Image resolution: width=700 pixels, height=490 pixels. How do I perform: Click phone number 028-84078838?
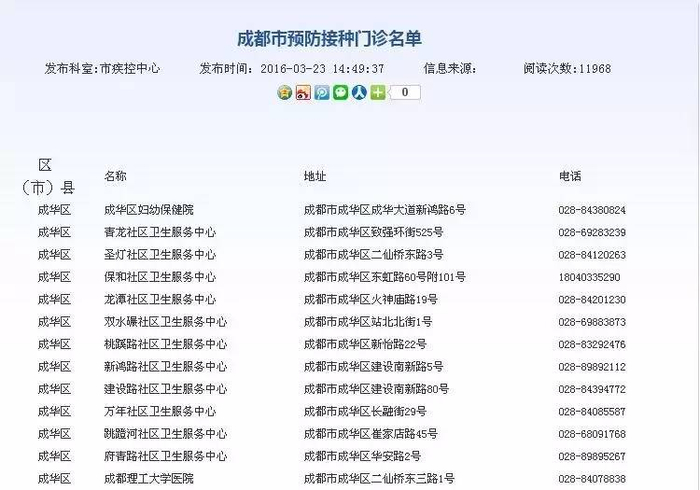pyautogui.click(x=592, y=479)
